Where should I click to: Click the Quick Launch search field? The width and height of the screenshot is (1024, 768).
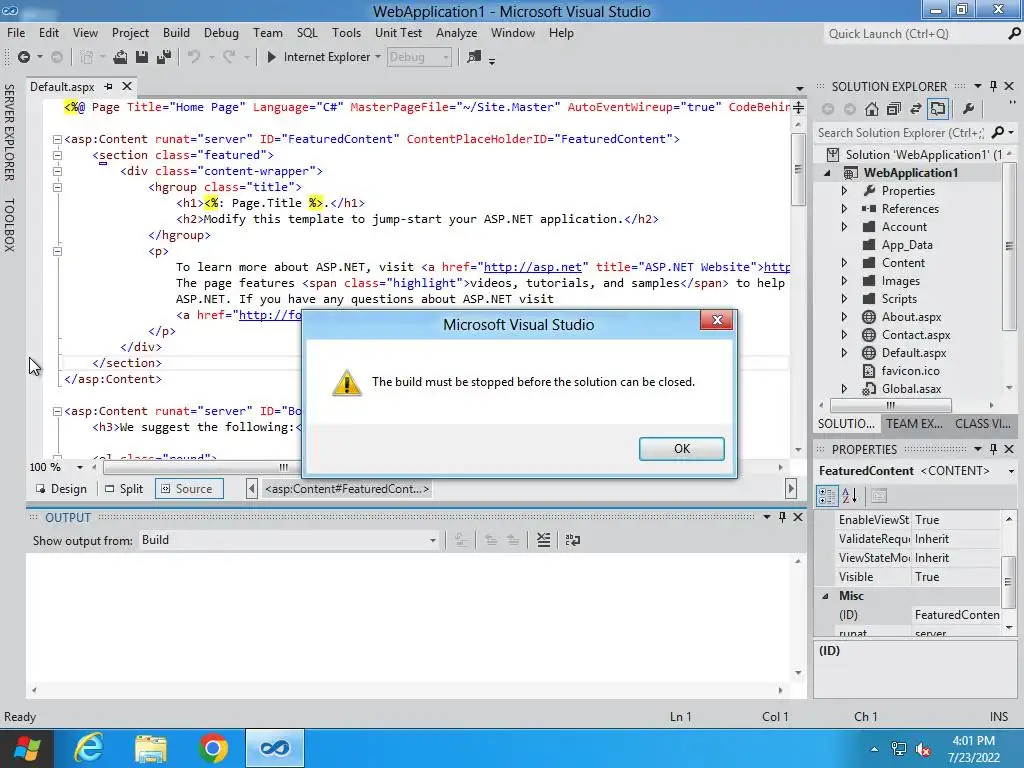coord(914,34)
